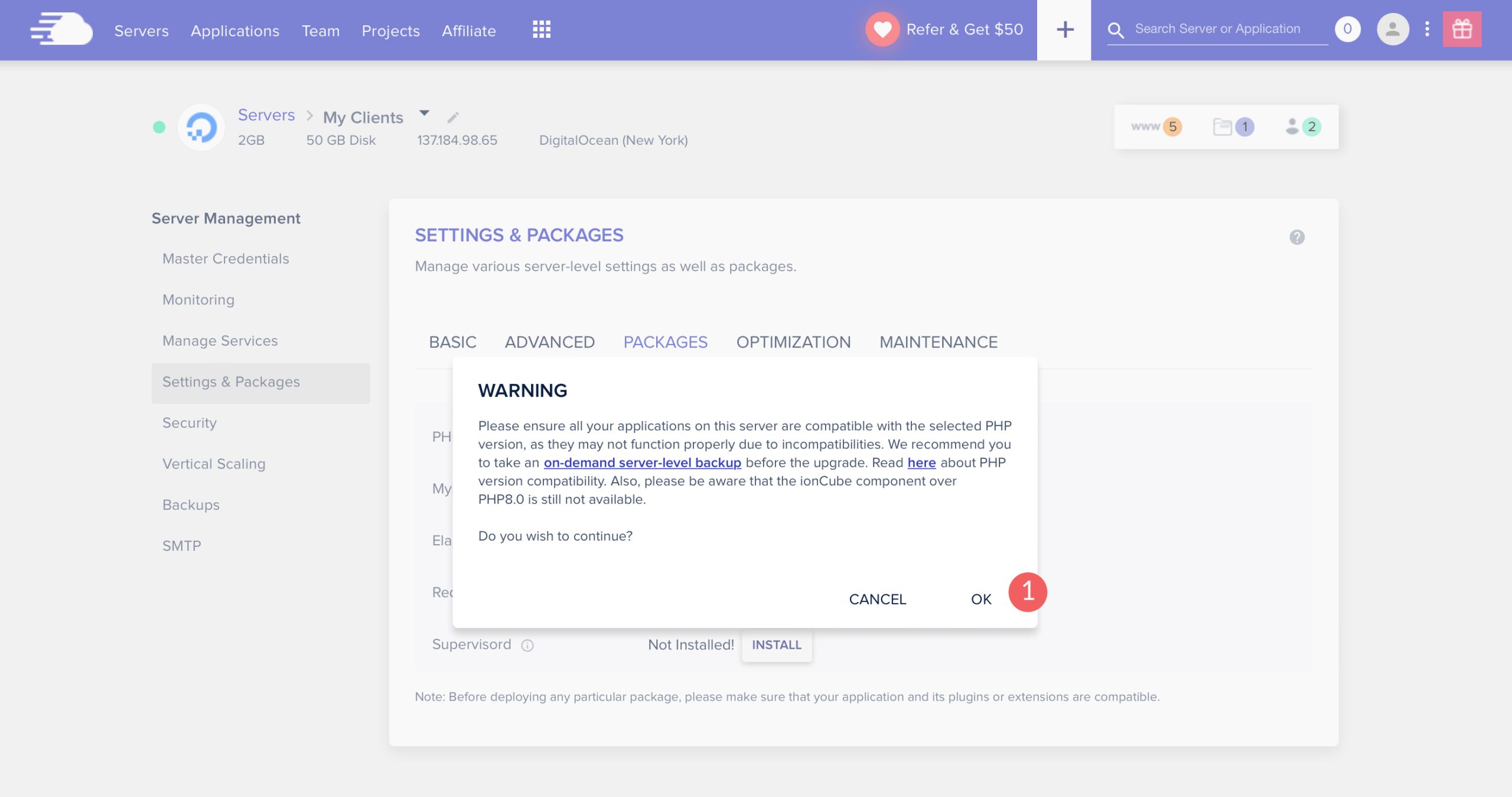
Task: Click the help question mark icon
Action: pos(1297,237)
